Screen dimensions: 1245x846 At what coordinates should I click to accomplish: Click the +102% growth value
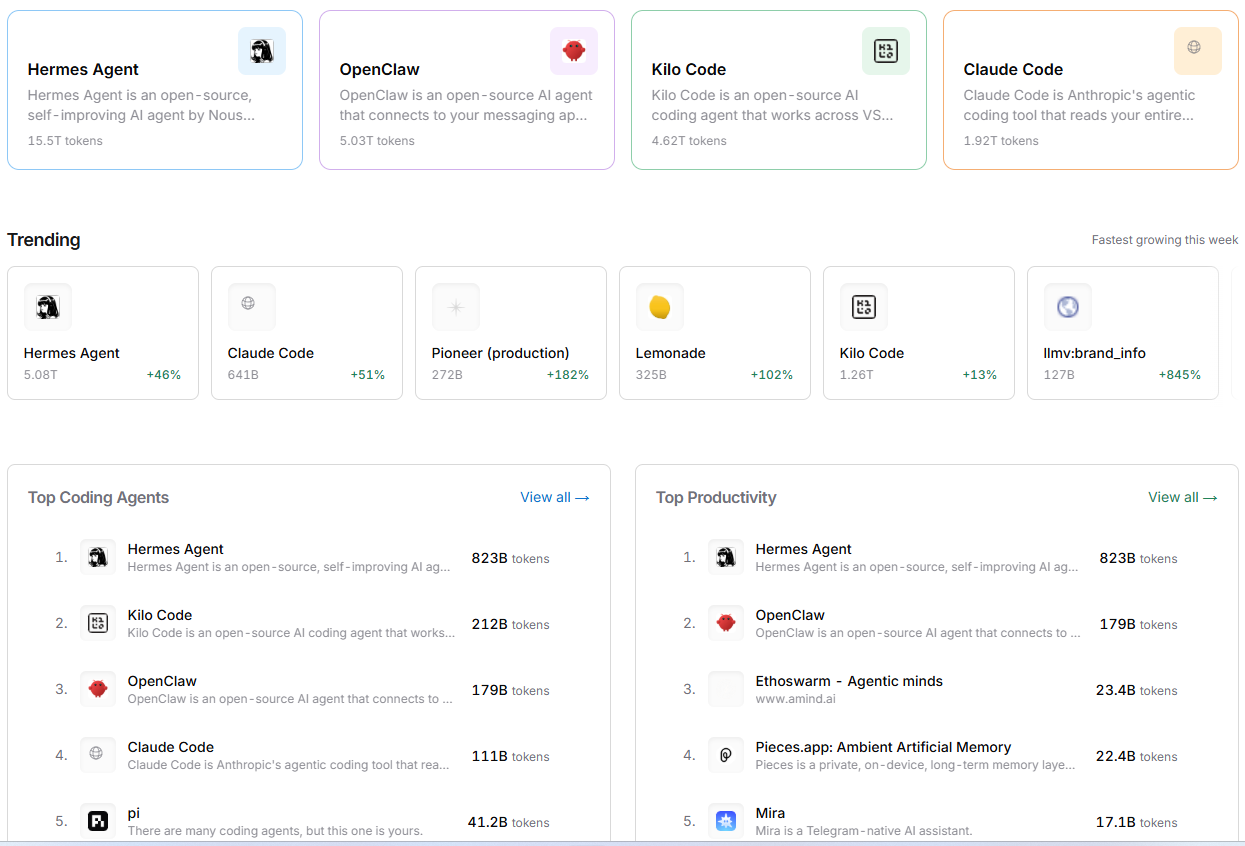(x=772, y=375)
